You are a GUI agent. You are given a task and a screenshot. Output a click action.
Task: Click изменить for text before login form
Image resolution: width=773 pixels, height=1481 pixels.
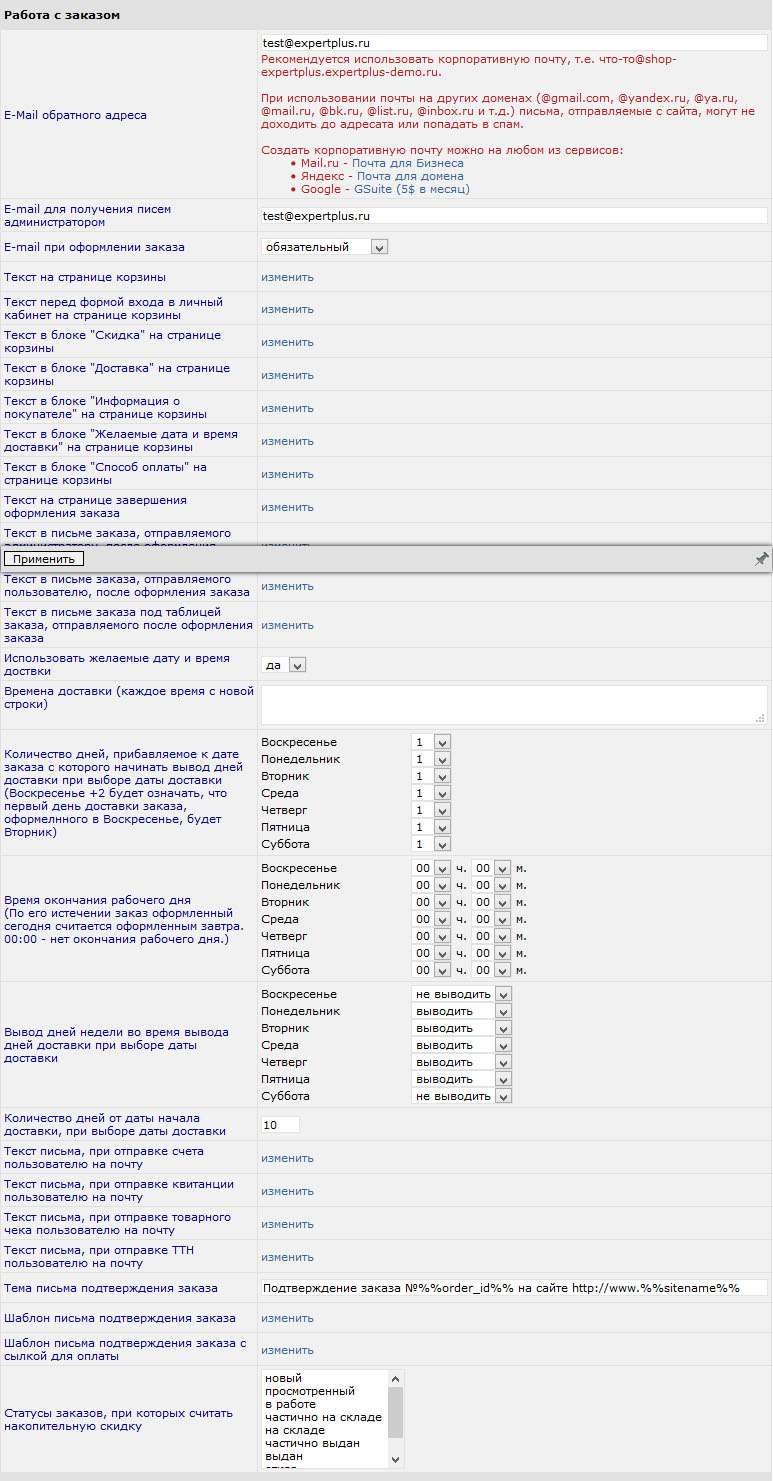tap(287, 309)
